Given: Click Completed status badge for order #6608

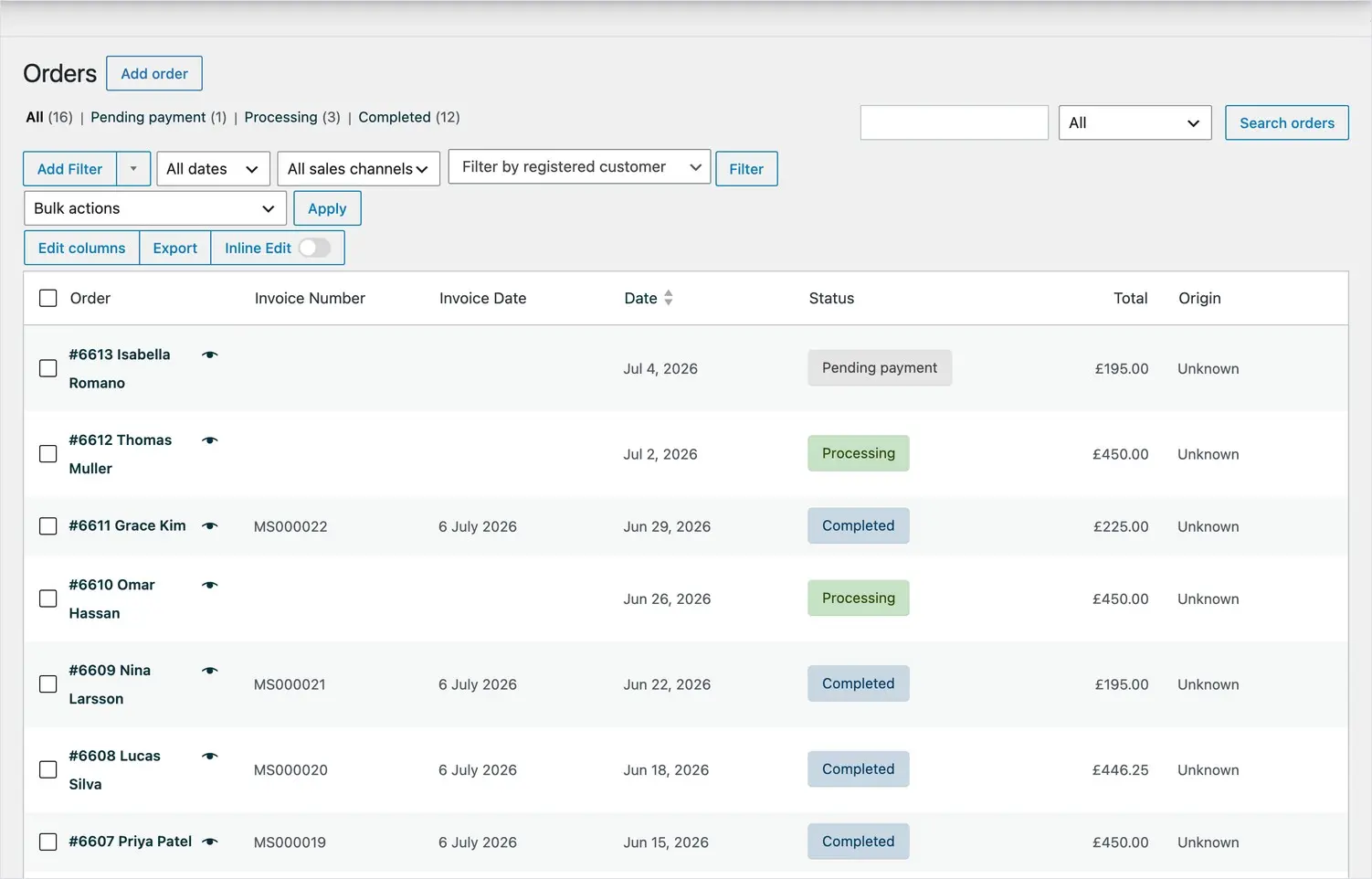Looking at the screenshot, I should click(x=859, y=768).
